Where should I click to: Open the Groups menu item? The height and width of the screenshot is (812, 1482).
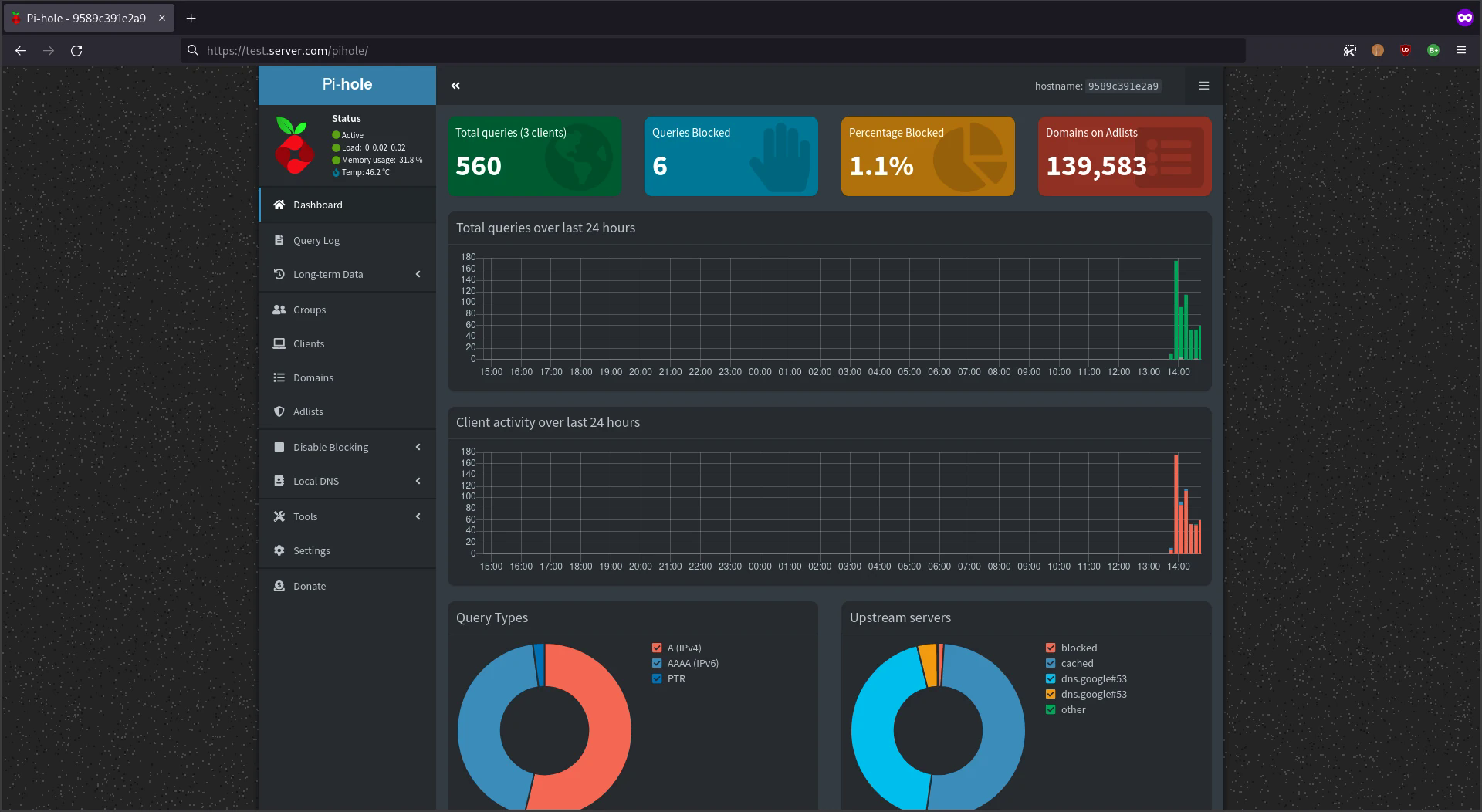[347, 310]
